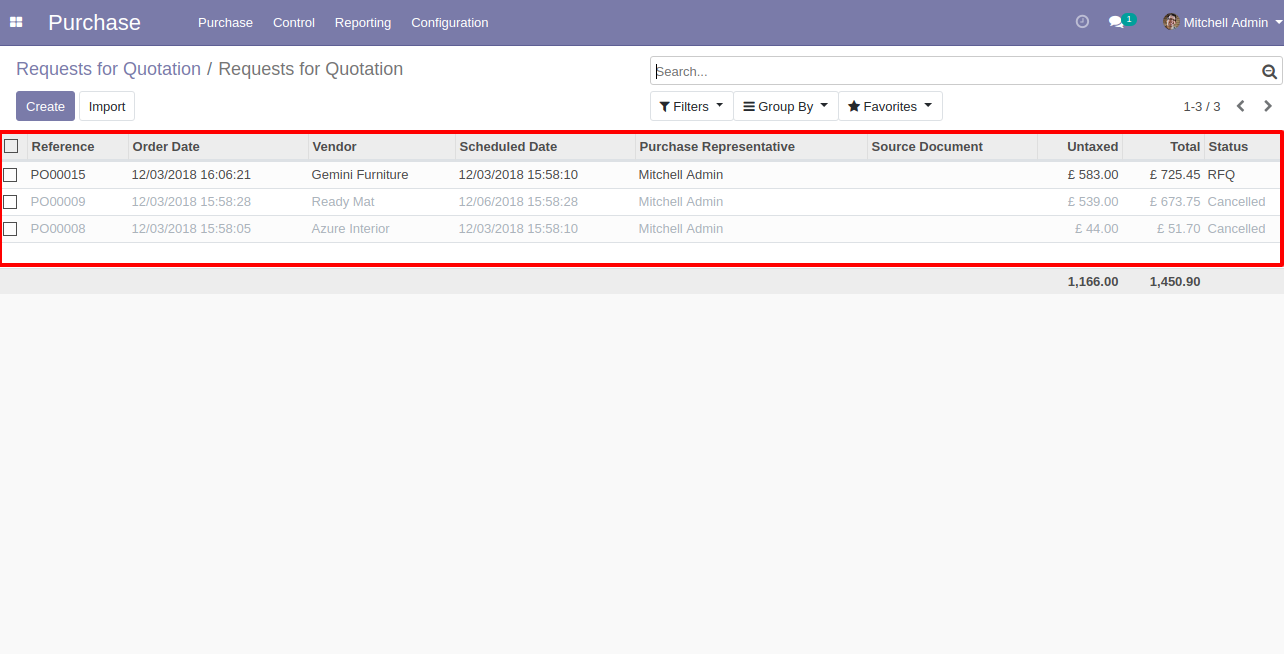This screenshot has height=654, width=1284.
Task: Tick the checkbox for PO00009
Action: (10, 202)
